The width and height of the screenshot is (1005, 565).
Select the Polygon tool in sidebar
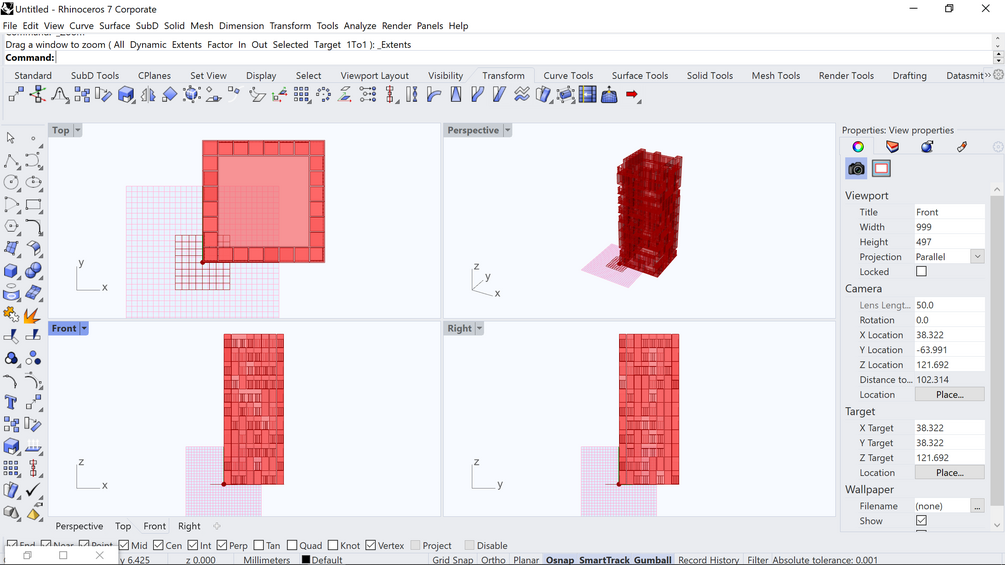coord(11,226)
